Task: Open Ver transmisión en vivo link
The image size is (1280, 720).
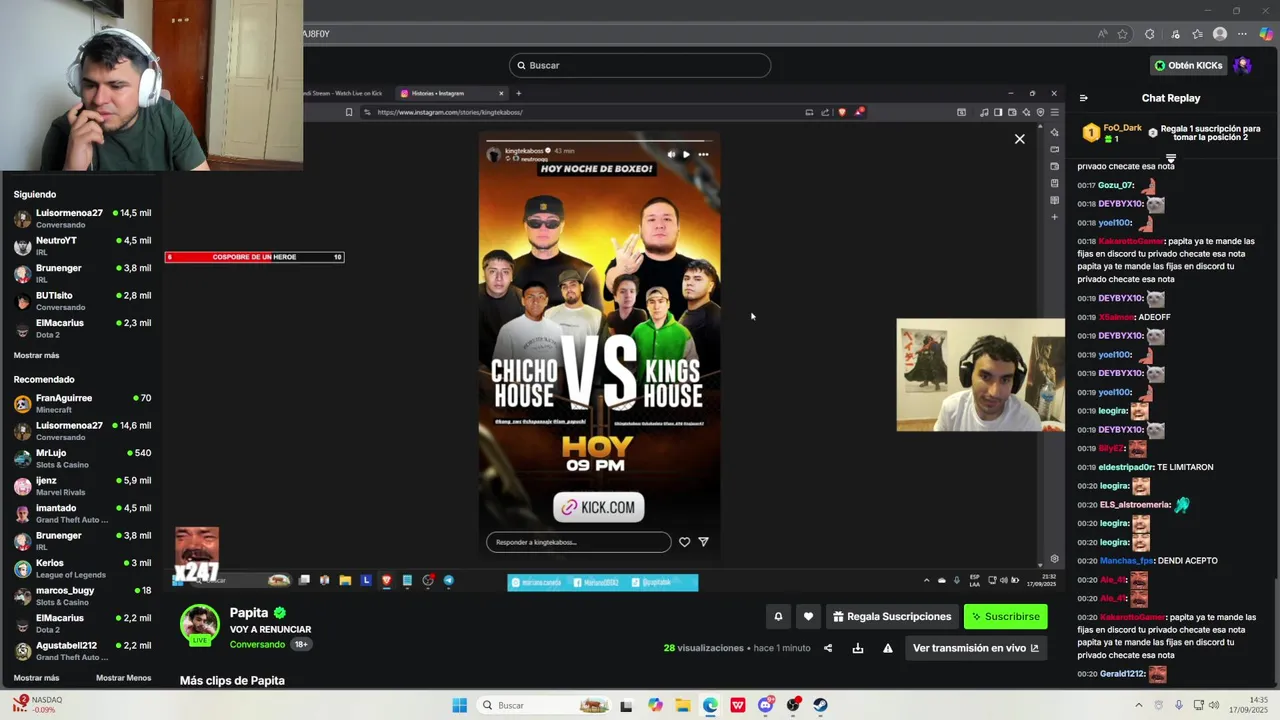Action: click(975, 648)
